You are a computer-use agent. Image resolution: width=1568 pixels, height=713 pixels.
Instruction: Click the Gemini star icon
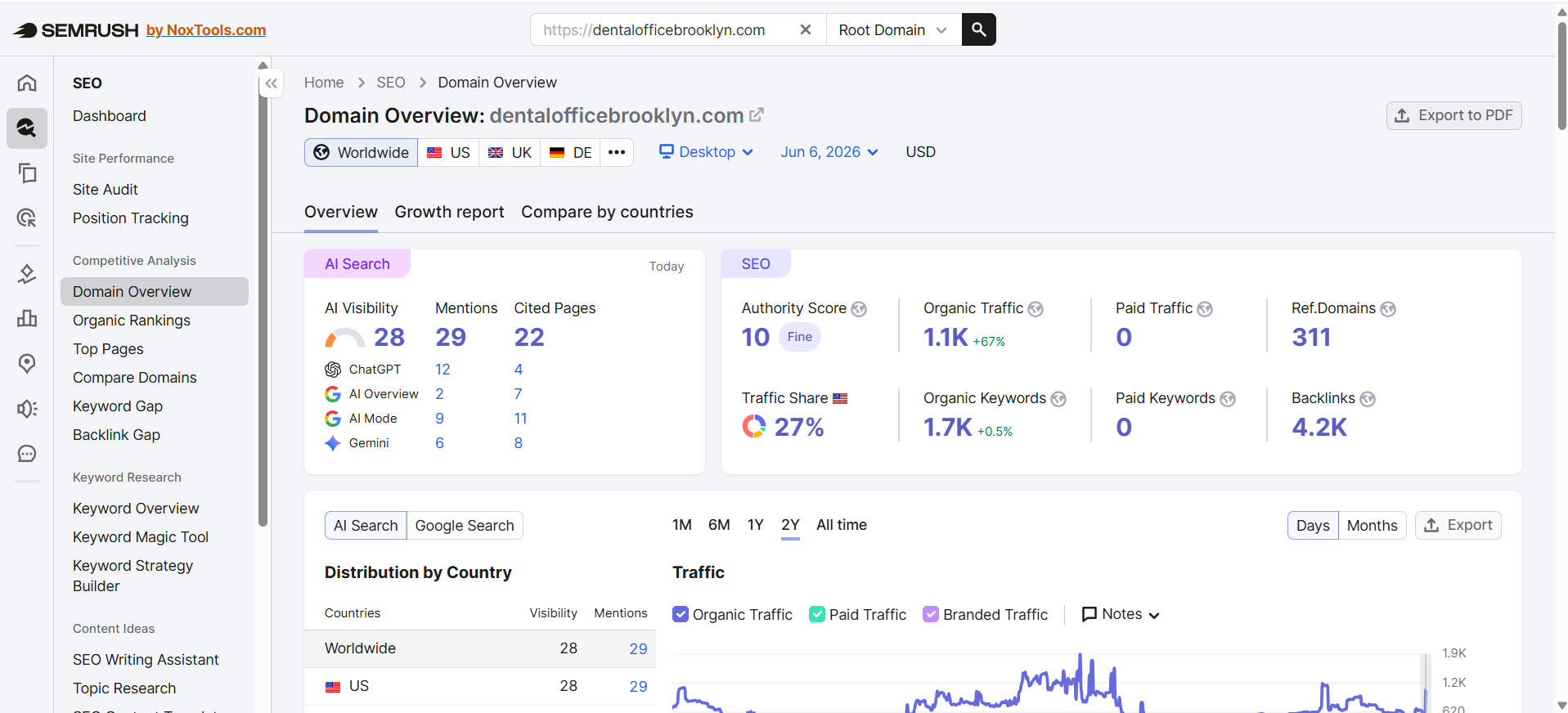333,443
